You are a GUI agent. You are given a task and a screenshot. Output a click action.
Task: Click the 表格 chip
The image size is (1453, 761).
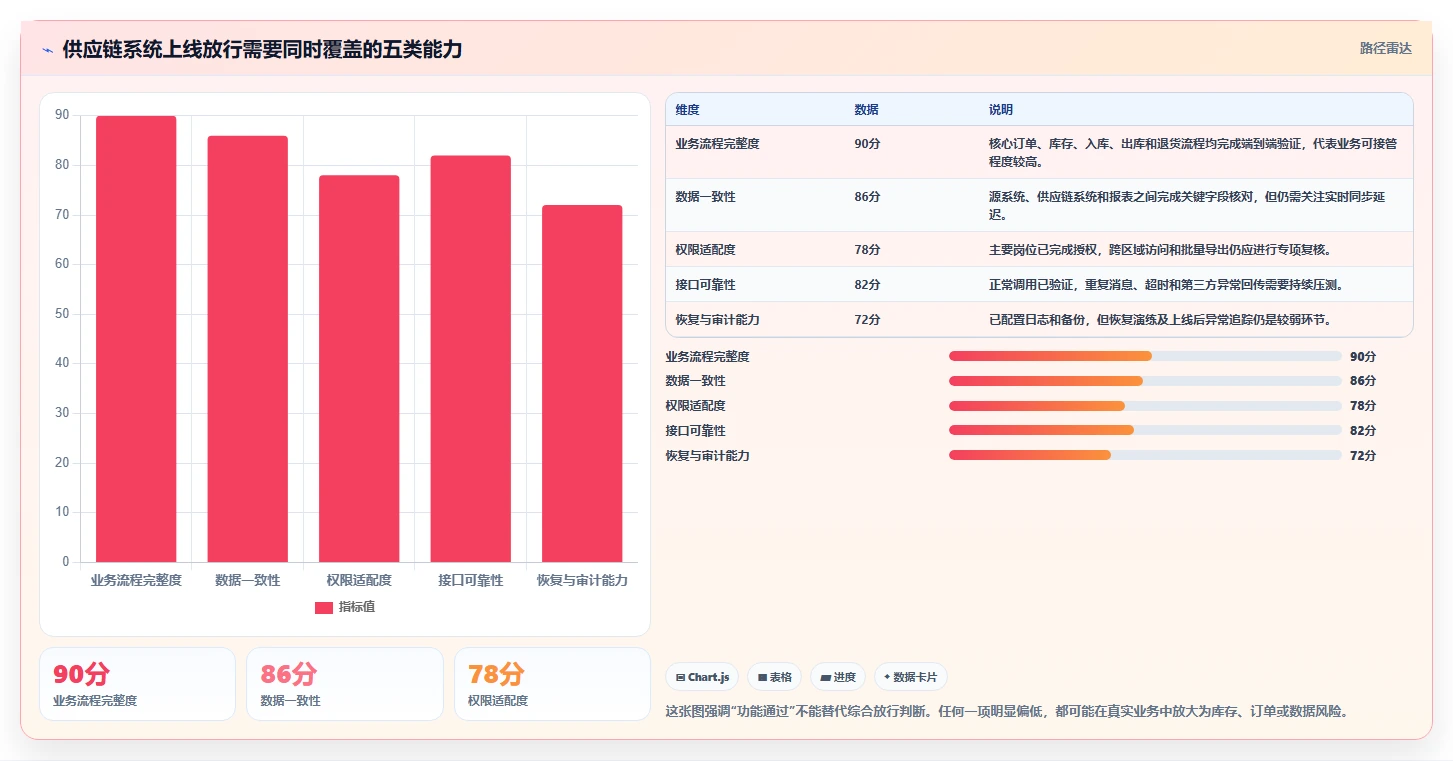[774, 677]
